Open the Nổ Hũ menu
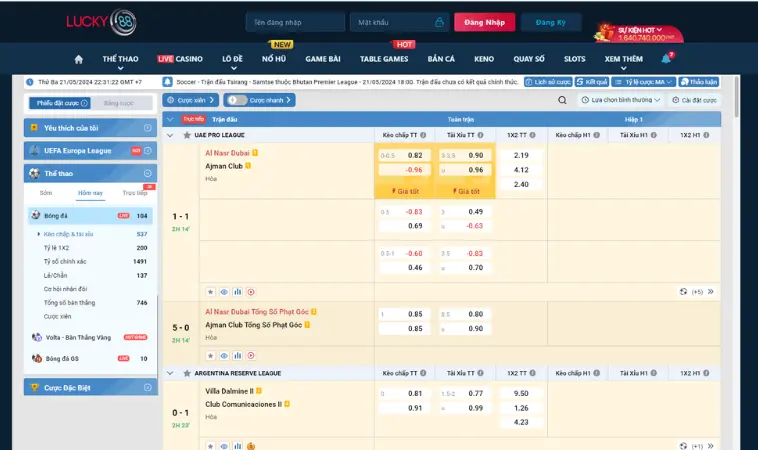This screenshot has height=450, width=758. coord(274,59)
